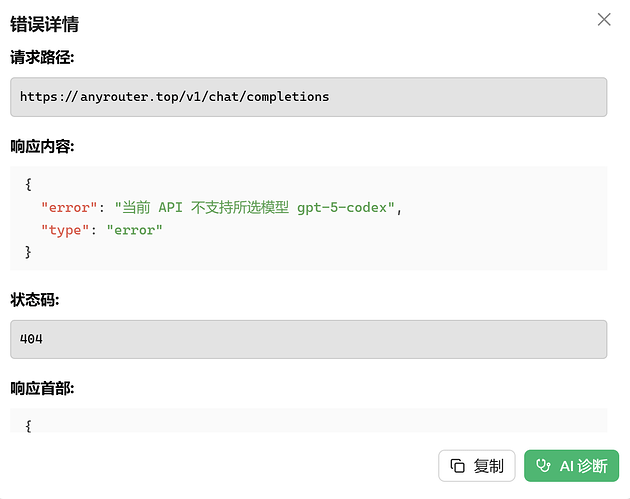Click the "error" key in response JSON
Image resolution: width=630 pixels, height=499 pixels.
click(x=69, y=208)
